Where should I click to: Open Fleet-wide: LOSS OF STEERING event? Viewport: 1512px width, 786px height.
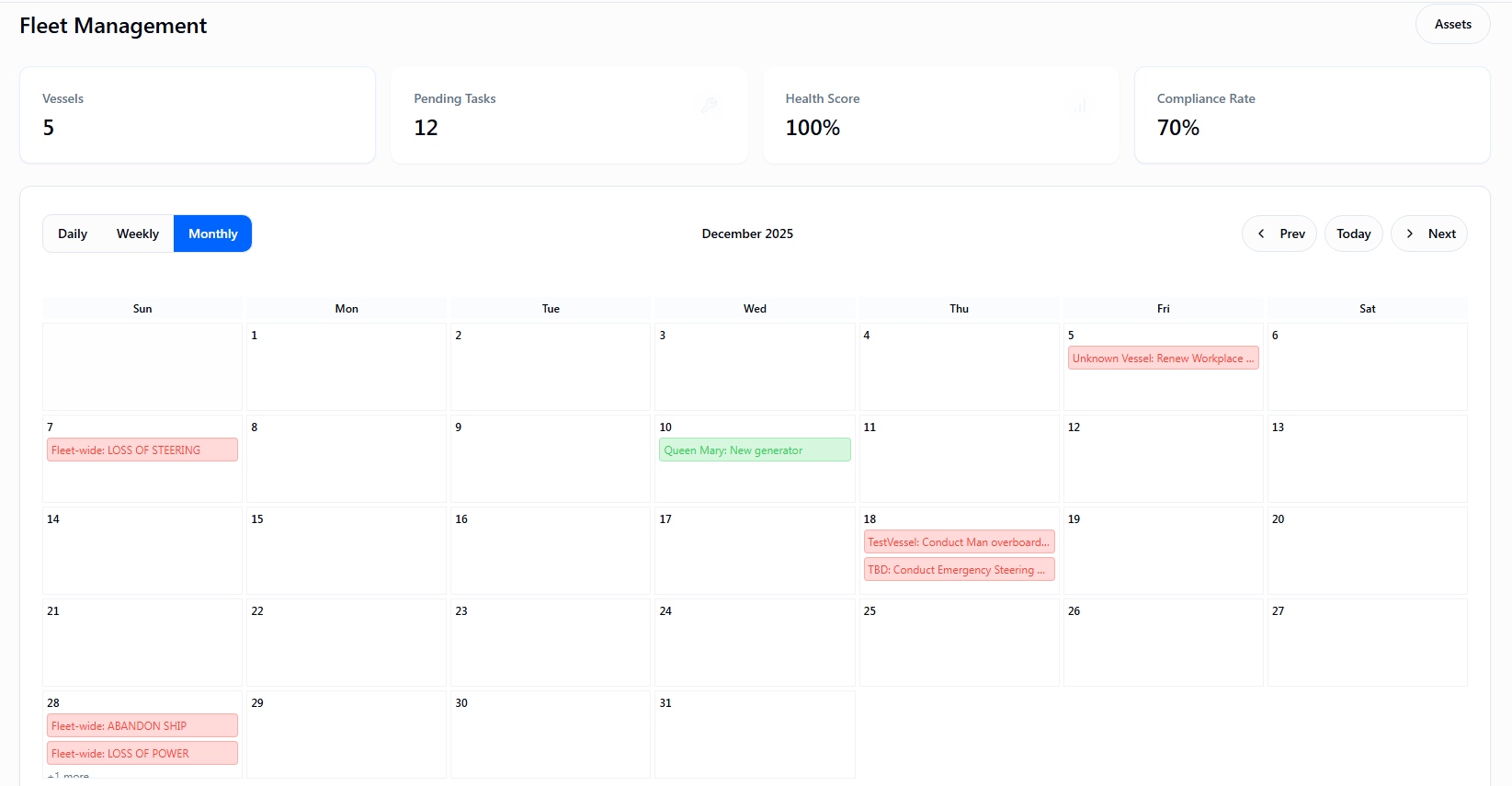(x=142, y=450)
